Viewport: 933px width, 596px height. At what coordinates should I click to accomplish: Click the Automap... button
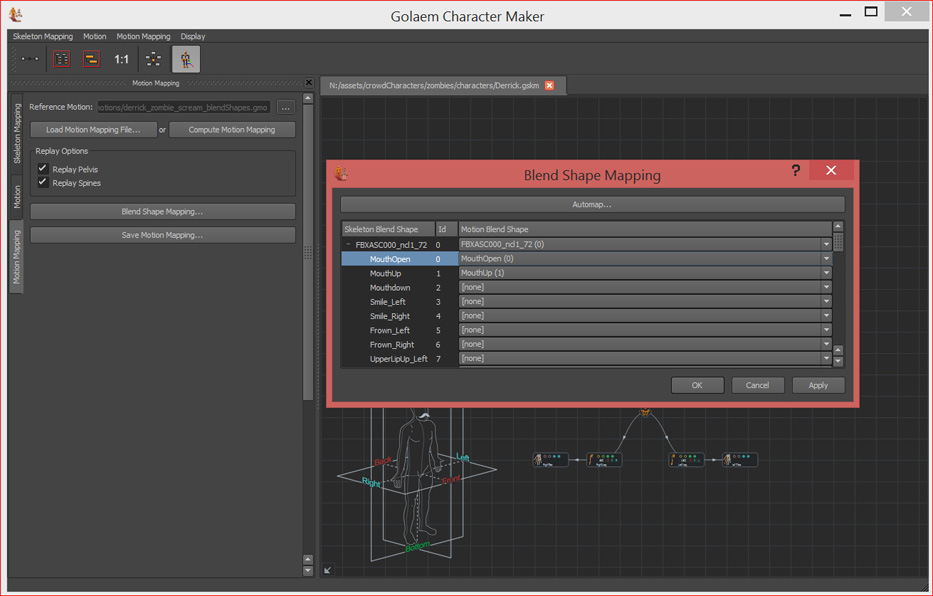[x=592, y=204]
